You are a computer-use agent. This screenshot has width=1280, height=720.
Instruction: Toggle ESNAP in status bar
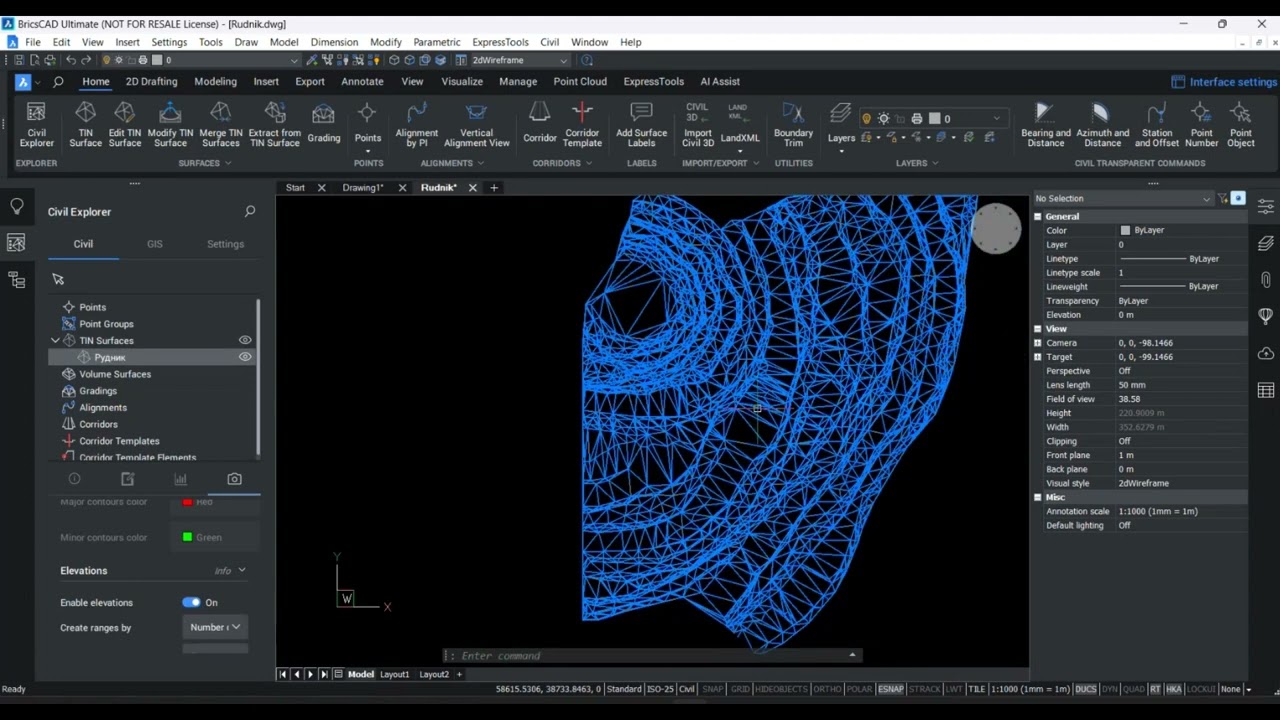coord(890,689)
